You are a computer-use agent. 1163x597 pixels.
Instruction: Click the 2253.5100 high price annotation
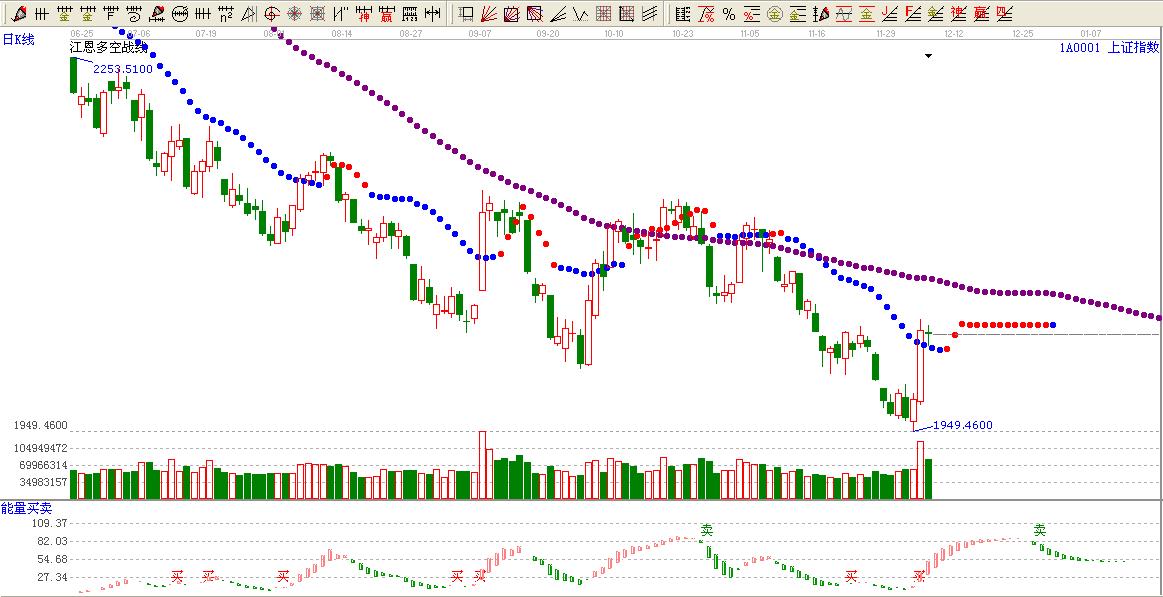click(x=122, y=69)
